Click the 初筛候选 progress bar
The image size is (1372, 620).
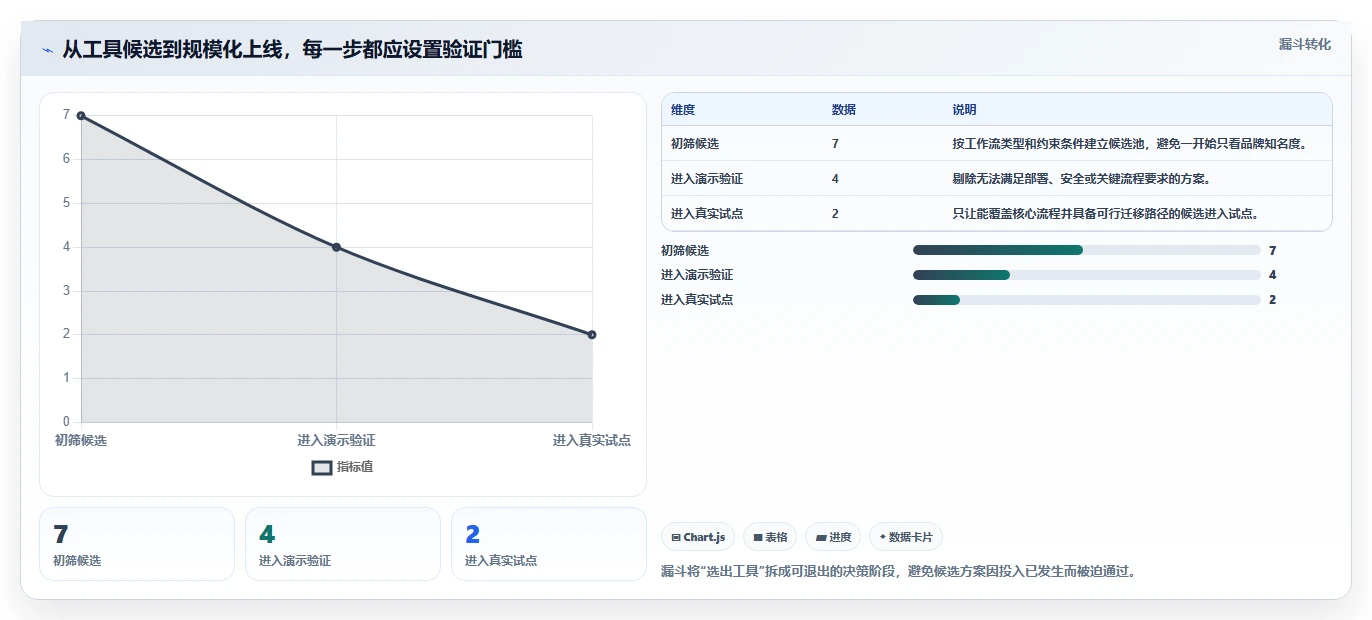tap(1086, 250)
